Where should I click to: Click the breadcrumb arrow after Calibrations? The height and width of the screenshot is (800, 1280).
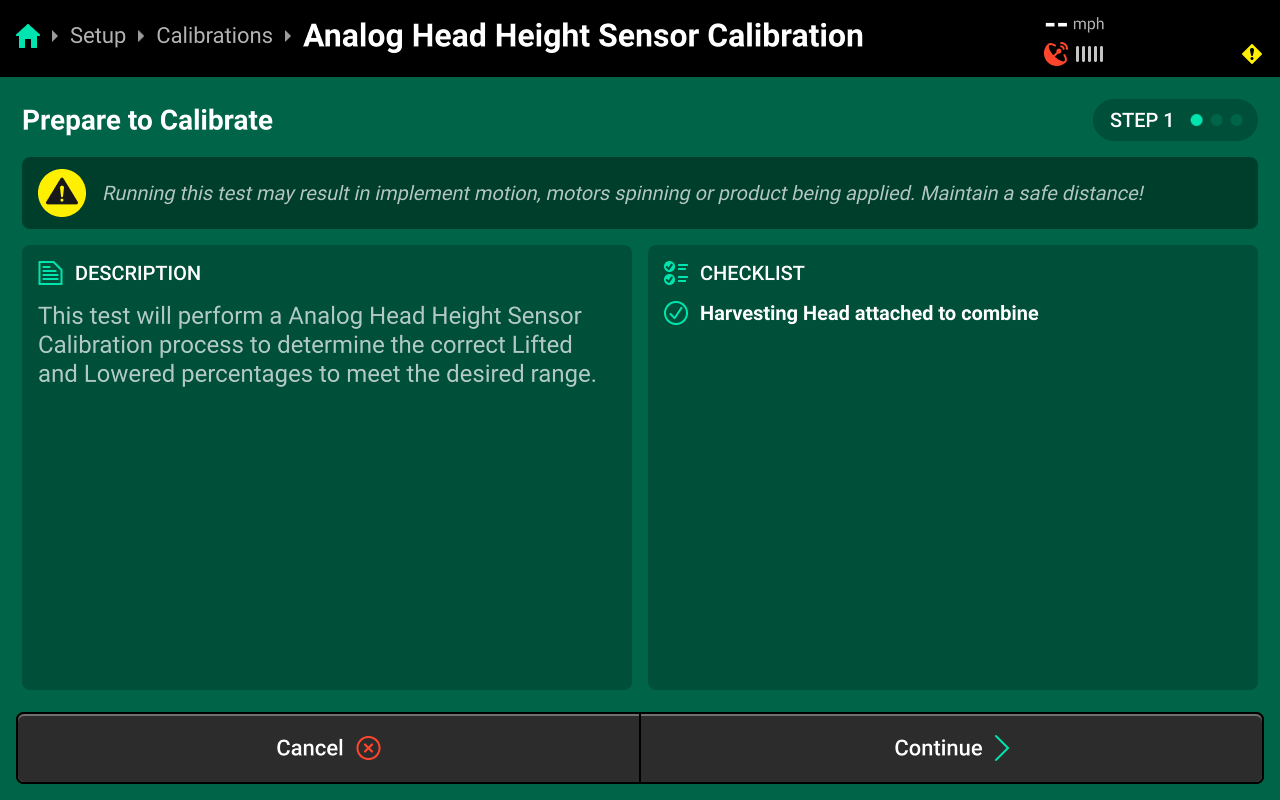(x=288, y=36)
